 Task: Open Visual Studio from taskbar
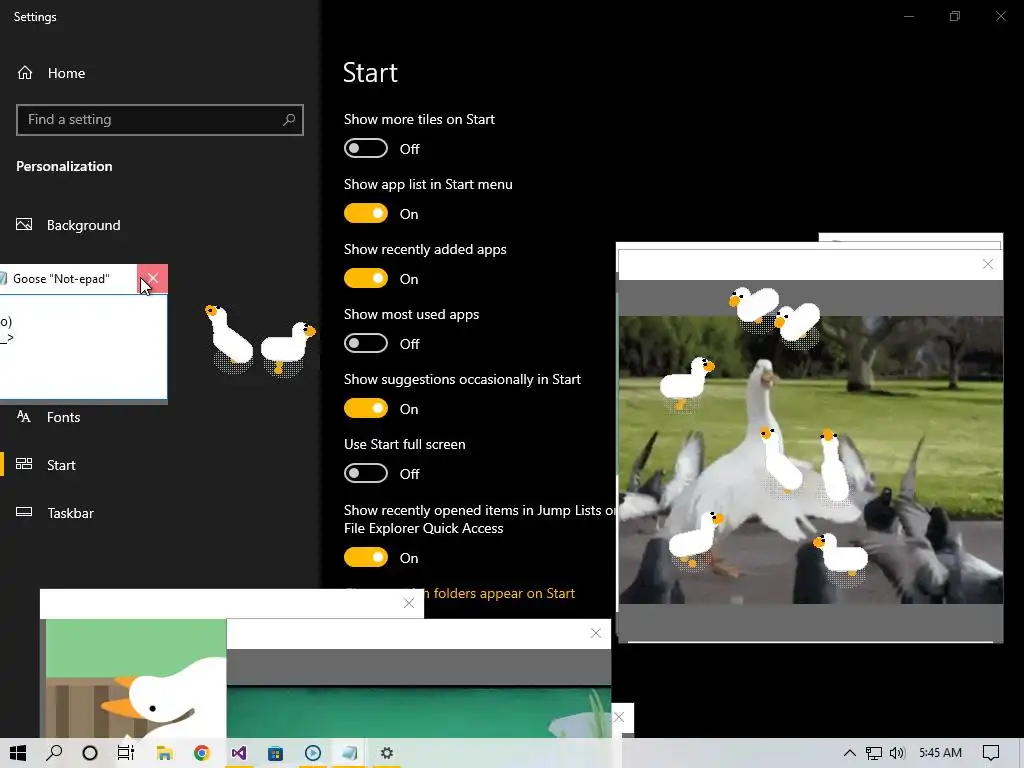tap(238, 753)
